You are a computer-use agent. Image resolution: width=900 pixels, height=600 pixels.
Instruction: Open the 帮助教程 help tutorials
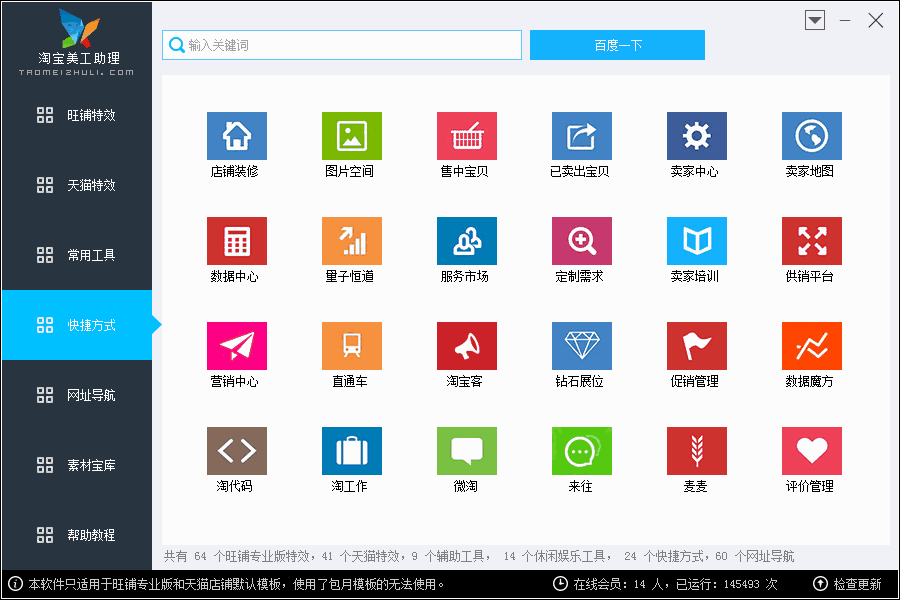point(75,535)
